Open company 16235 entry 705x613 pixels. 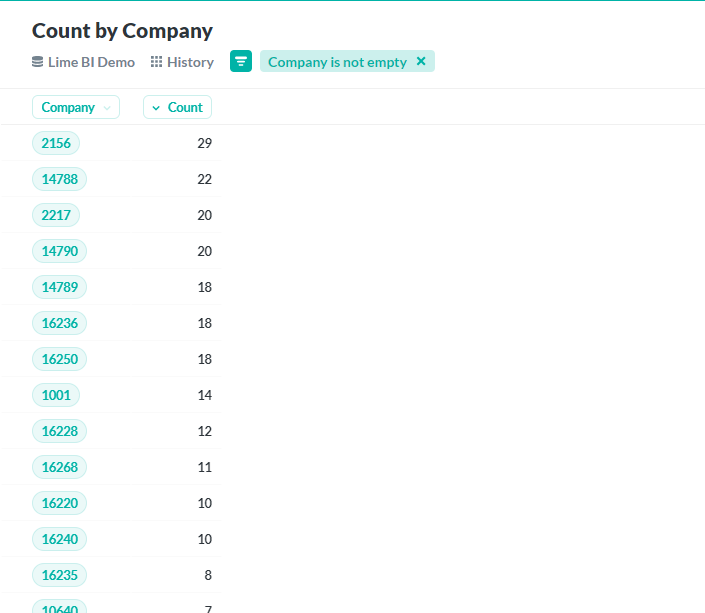tap(59, 575)
